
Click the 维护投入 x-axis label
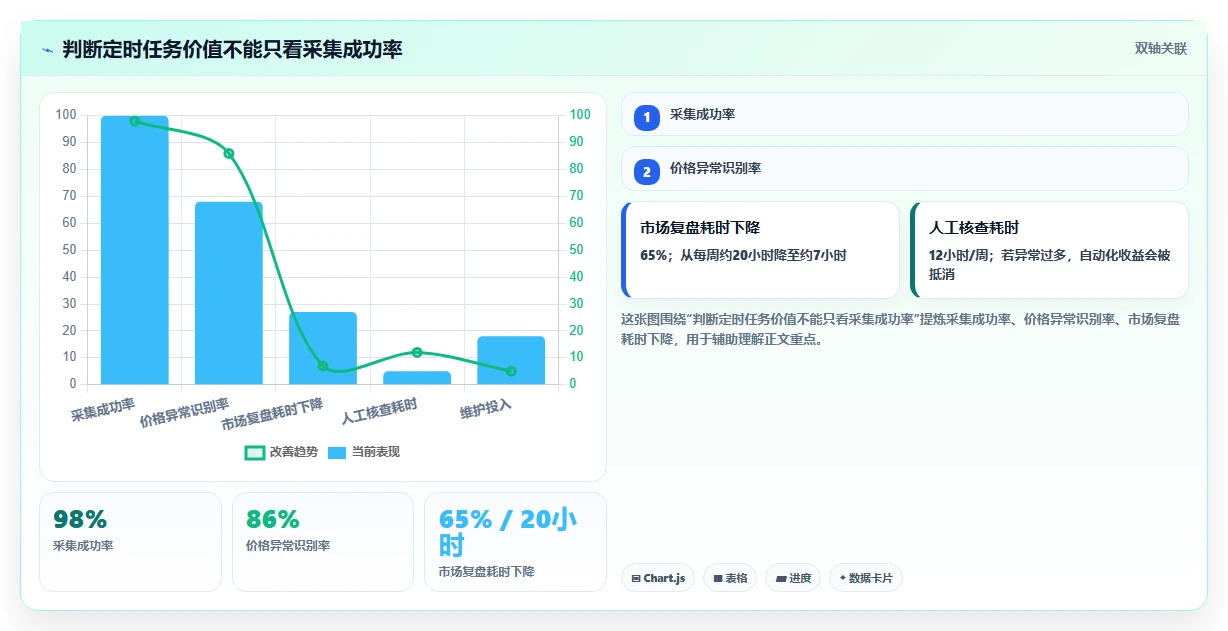[486, 408]
